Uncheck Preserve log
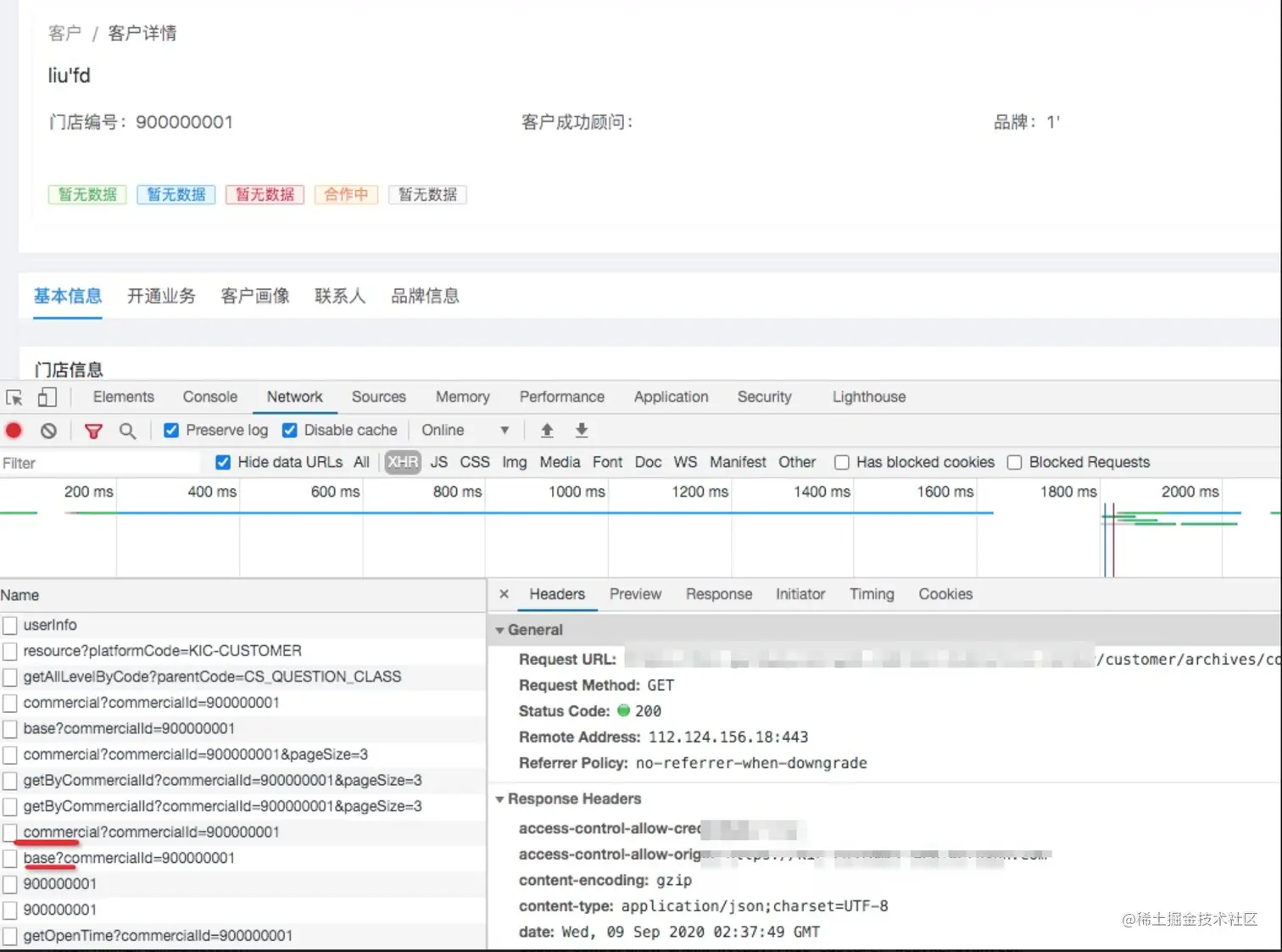 [x=171, y=430]
